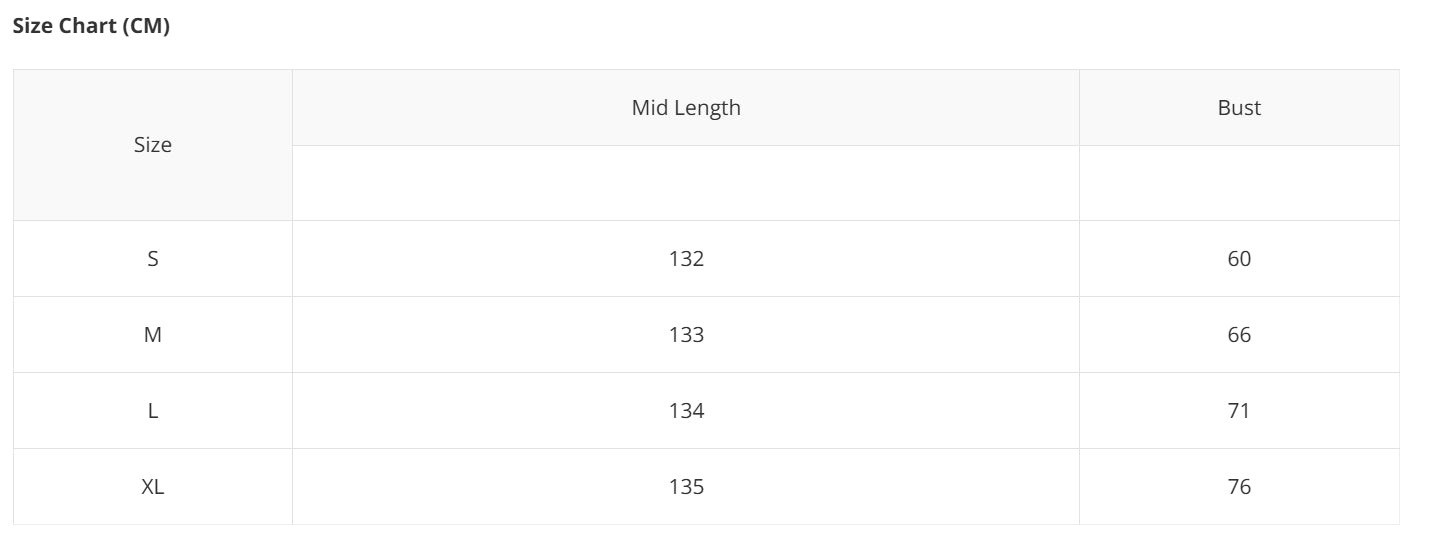Screen dimensions: 1434x547
Task: Click the 135 mid length value
Action: point(686,487)
